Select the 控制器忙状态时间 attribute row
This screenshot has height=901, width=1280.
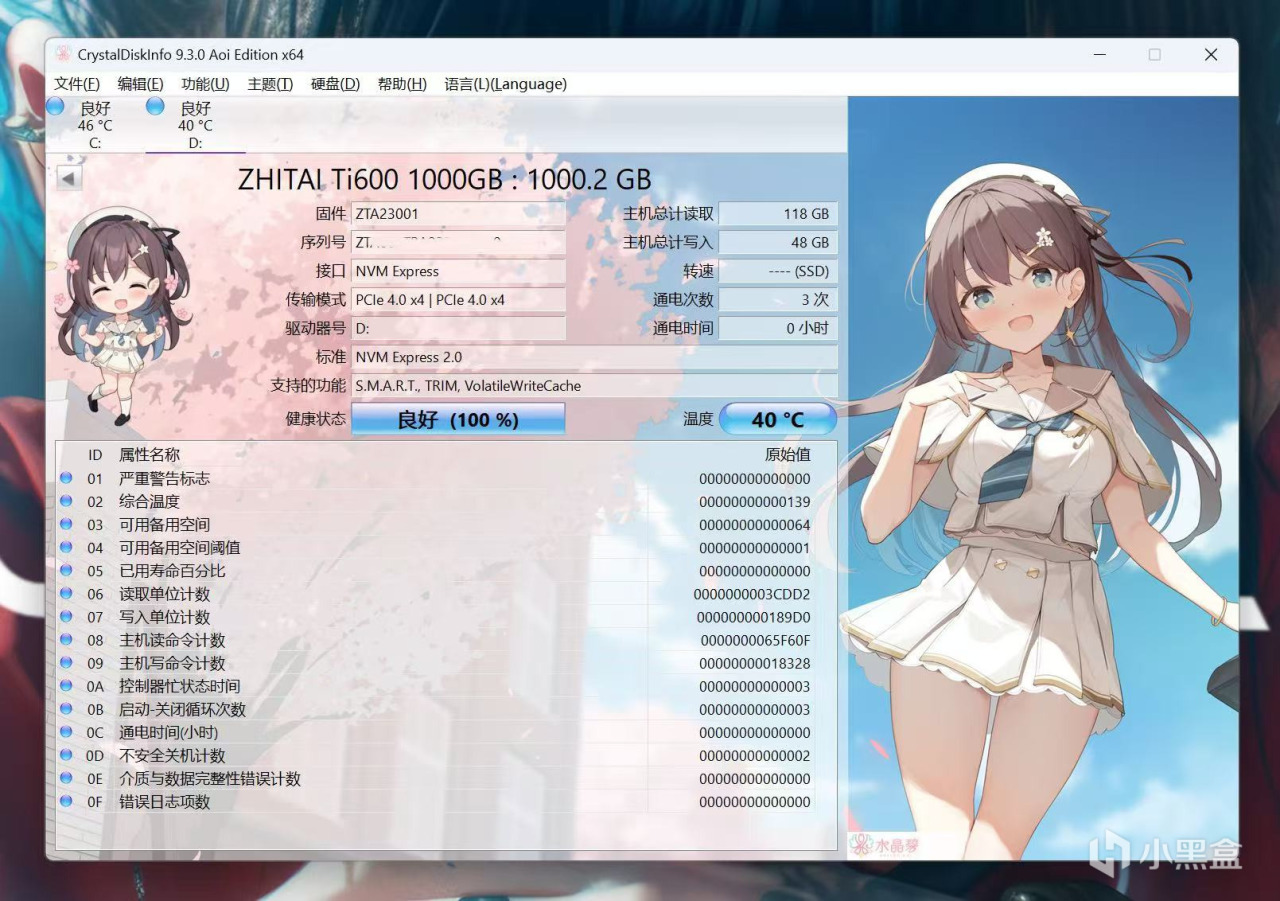436,687
